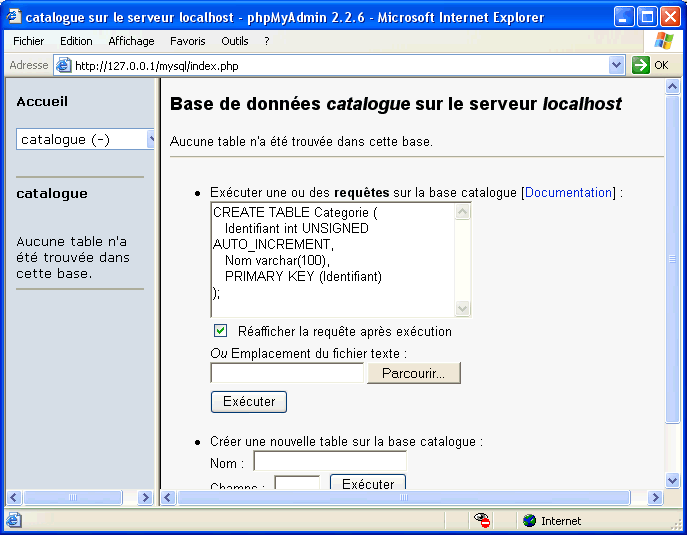
Task: Focus the text file location field
Action: click(x=287, y=373)
